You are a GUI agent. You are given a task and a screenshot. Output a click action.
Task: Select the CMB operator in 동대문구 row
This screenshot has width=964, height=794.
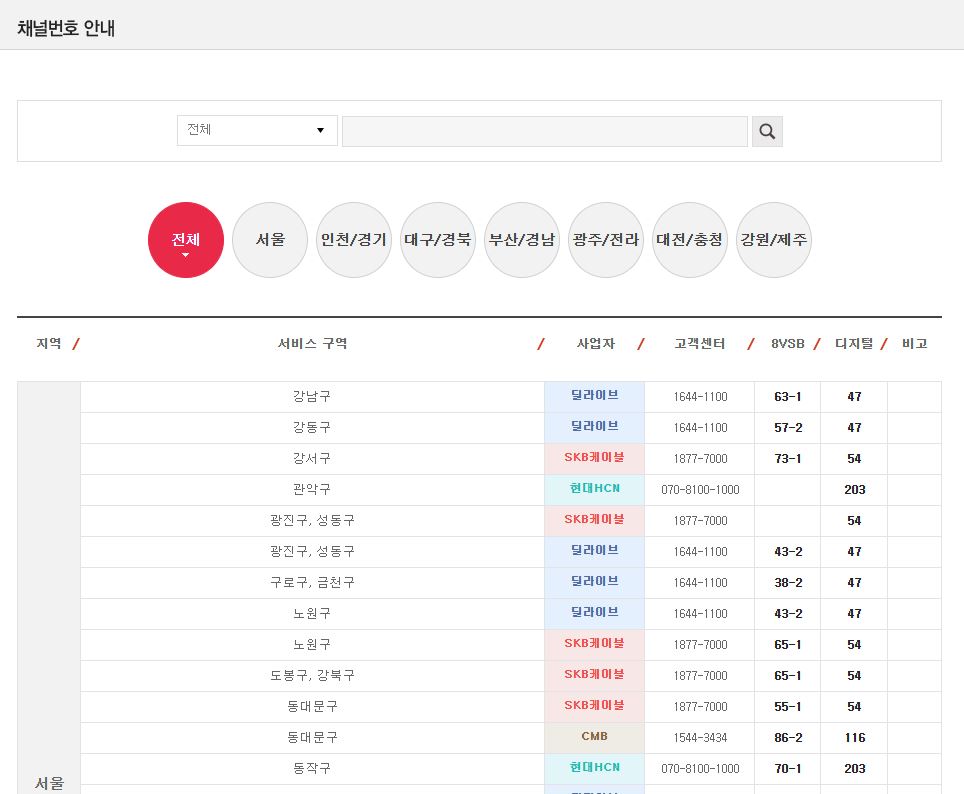coord(594,737)
